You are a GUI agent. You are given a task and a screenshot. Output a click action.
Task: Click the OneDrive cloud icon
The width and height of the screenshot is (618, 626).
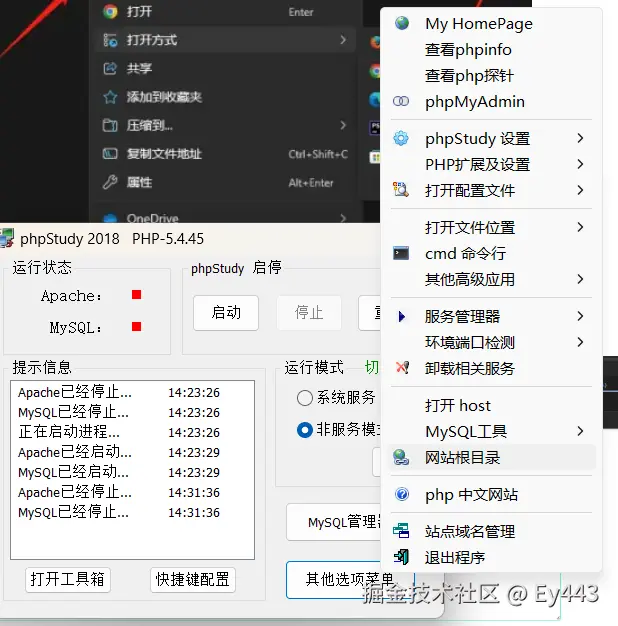click(110, 218)
